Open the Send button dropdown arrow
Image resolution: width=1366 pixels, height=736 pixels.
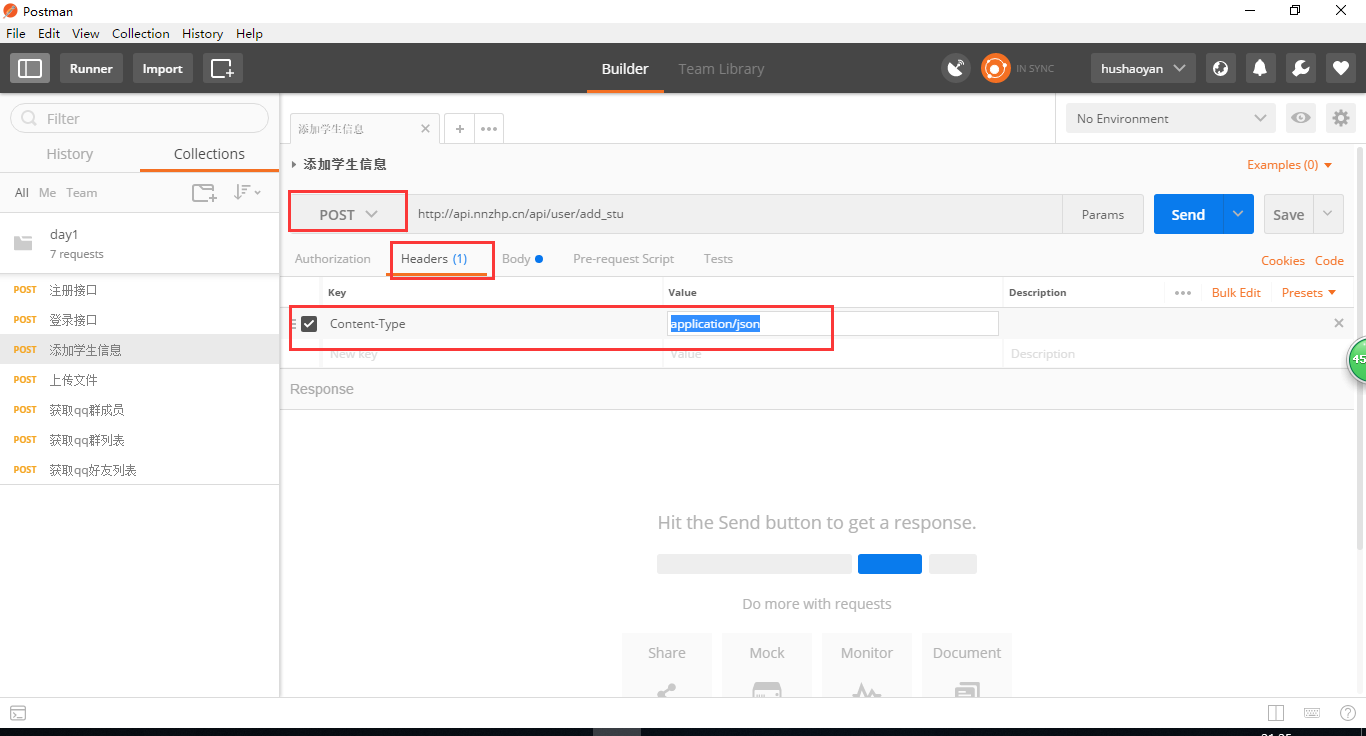[x=1238, y=214]
